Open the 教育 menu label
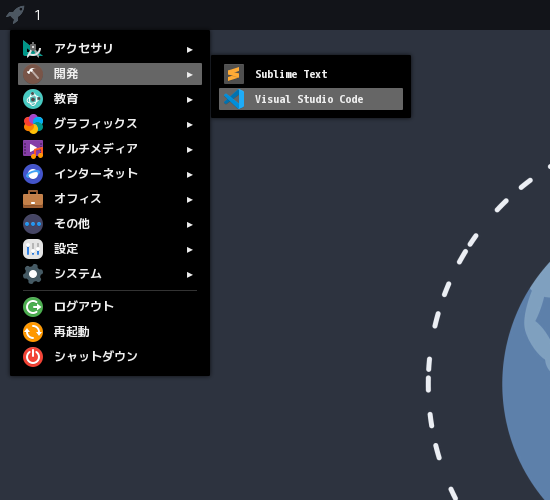 [66, 99]
